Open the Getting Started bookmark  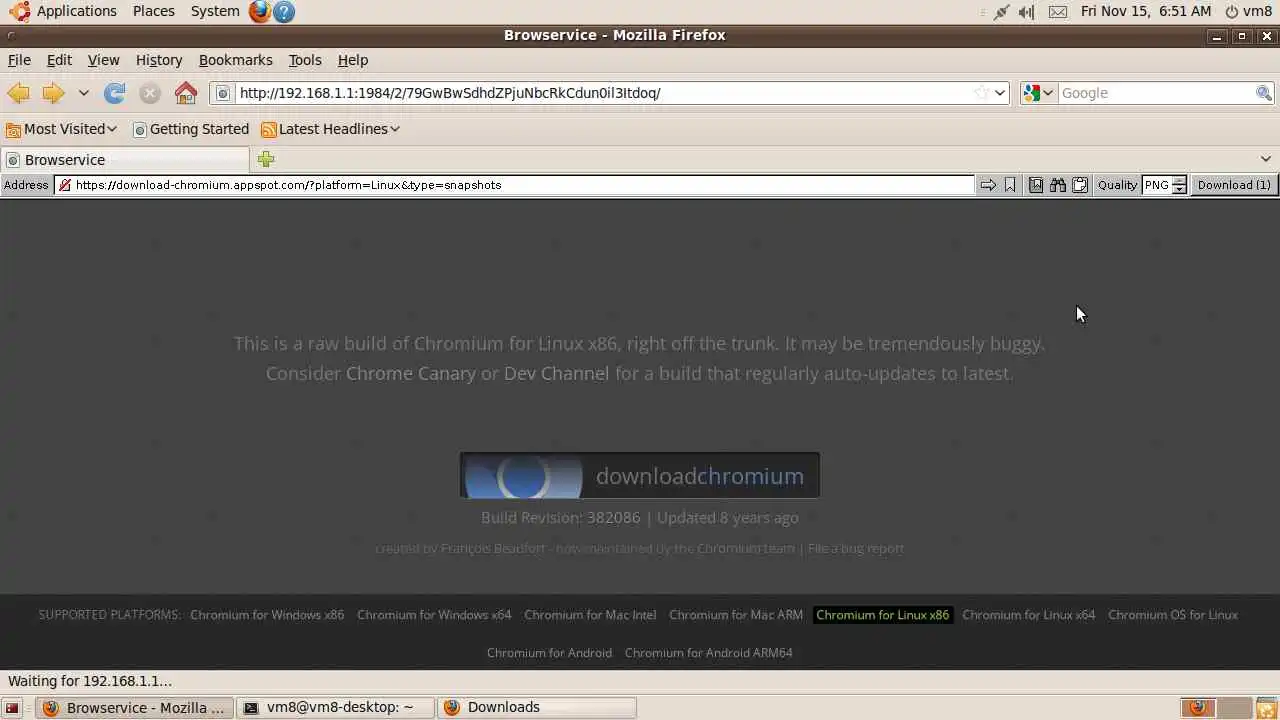coord(191,129)
